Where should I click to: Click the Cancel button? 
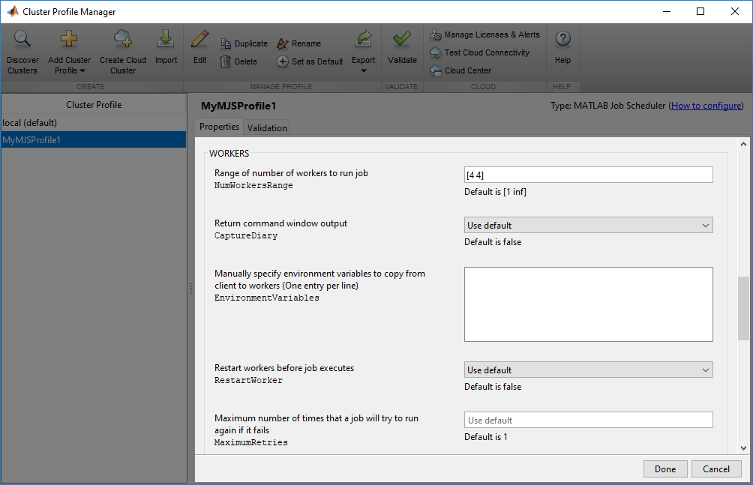pyautogui.click(x=716, y=469)
